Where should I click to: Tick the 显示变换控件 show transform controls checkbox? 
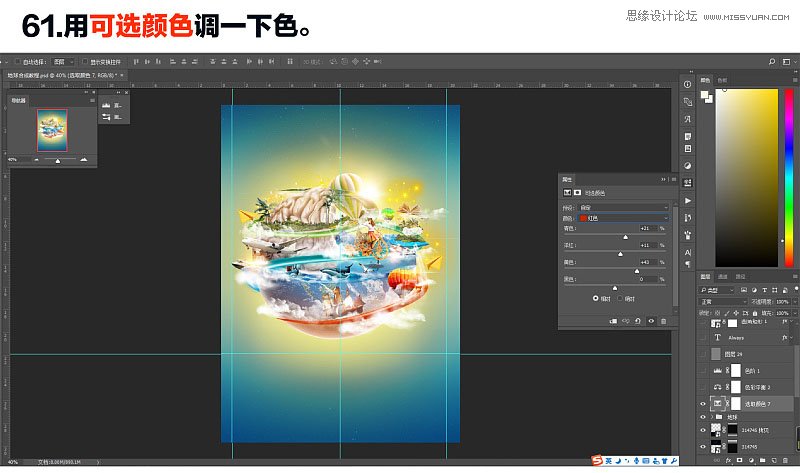click(85, 62)
